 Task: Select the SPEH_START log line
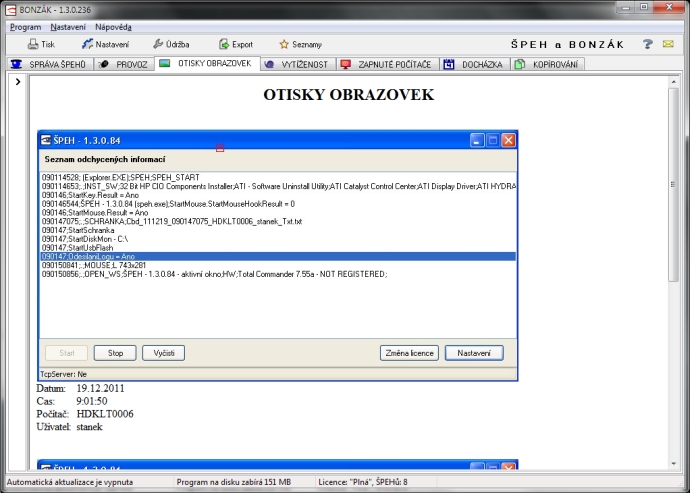[x=121, y=177]
